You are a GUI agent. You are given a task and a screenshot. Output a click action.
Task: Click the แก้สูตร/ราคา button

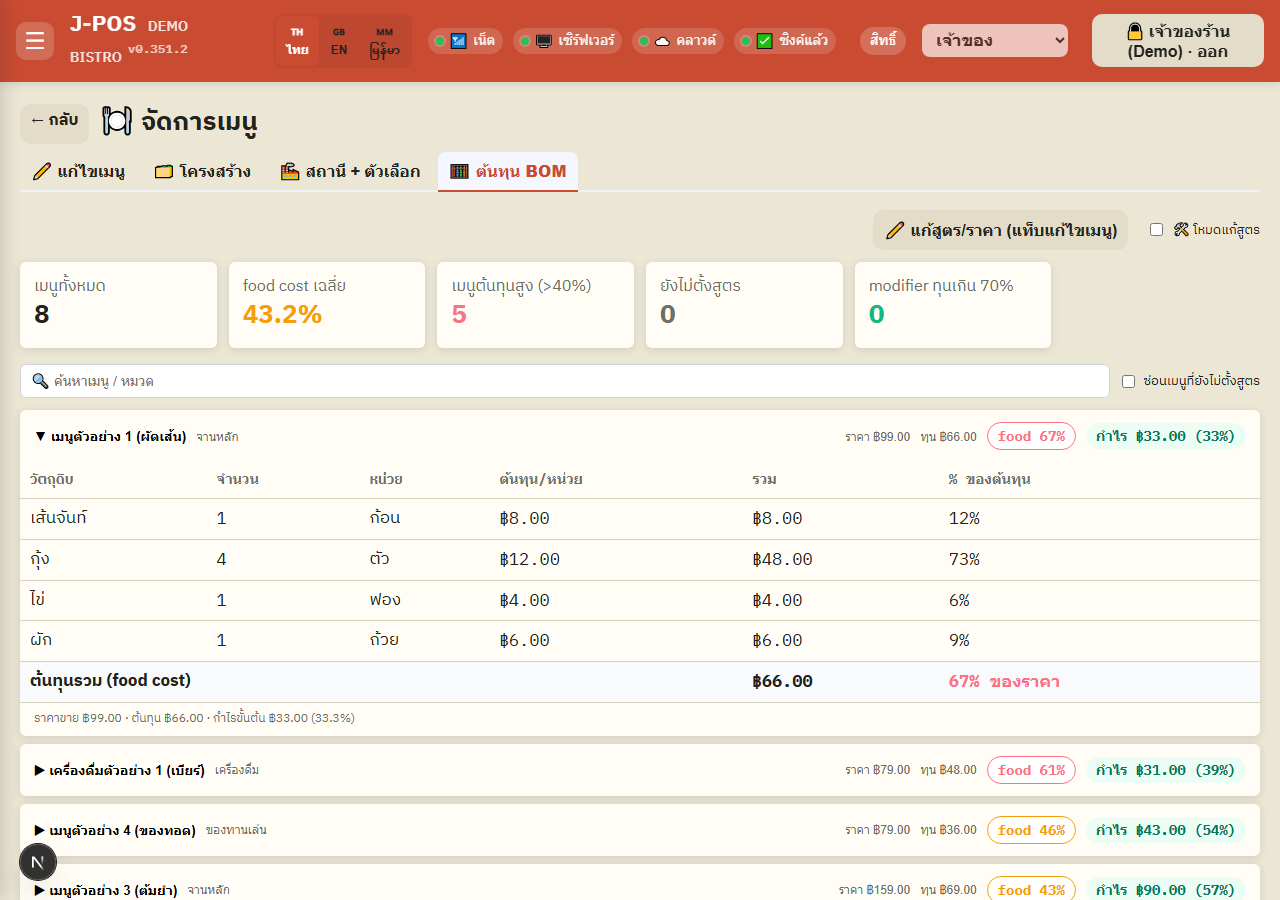click(x=1001, y=230)
